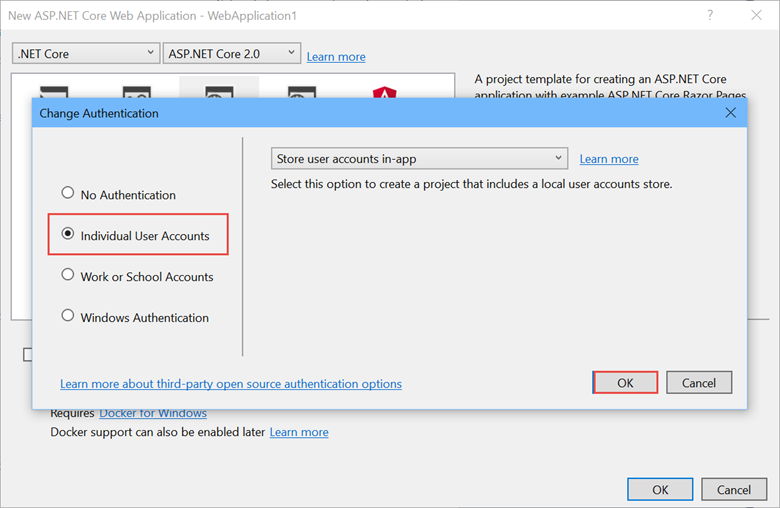This screenshot has height=508, width=780.
Task: Select the No Authentication option
Action: (68, 194)
